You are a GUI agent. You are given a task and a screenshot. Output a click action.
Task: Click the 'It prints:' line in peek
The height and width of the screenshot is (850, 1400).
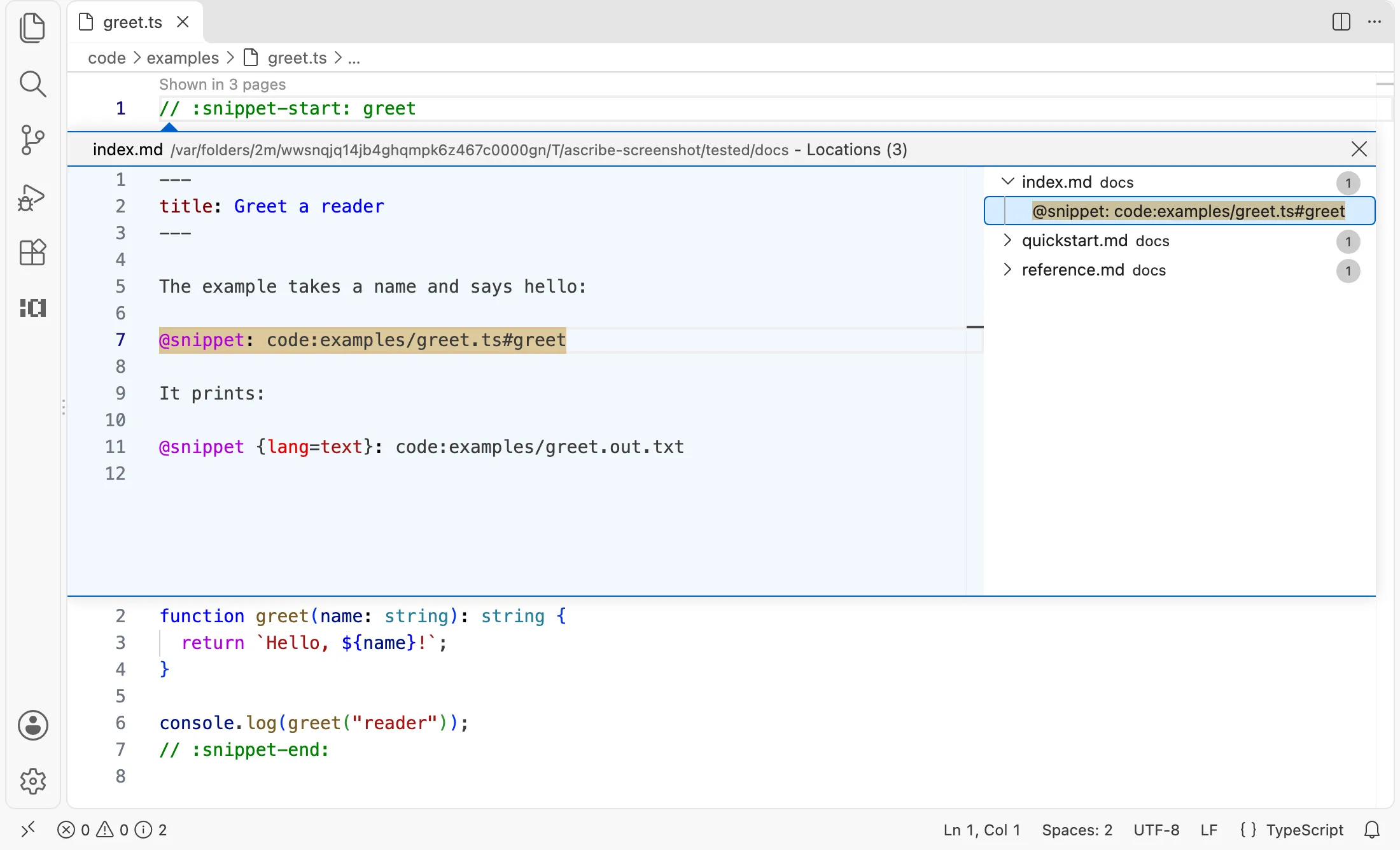[211, 393]
